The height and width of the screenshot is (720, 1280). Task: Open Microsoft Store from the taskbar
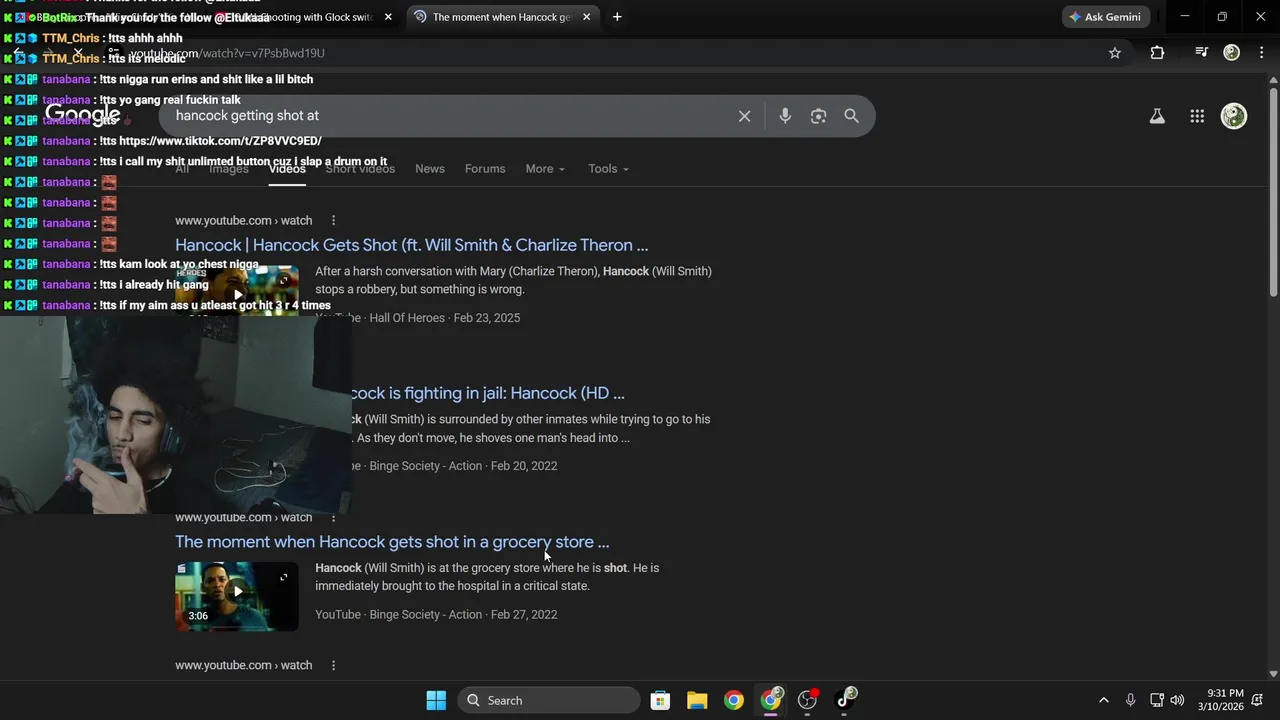point(660,700)
